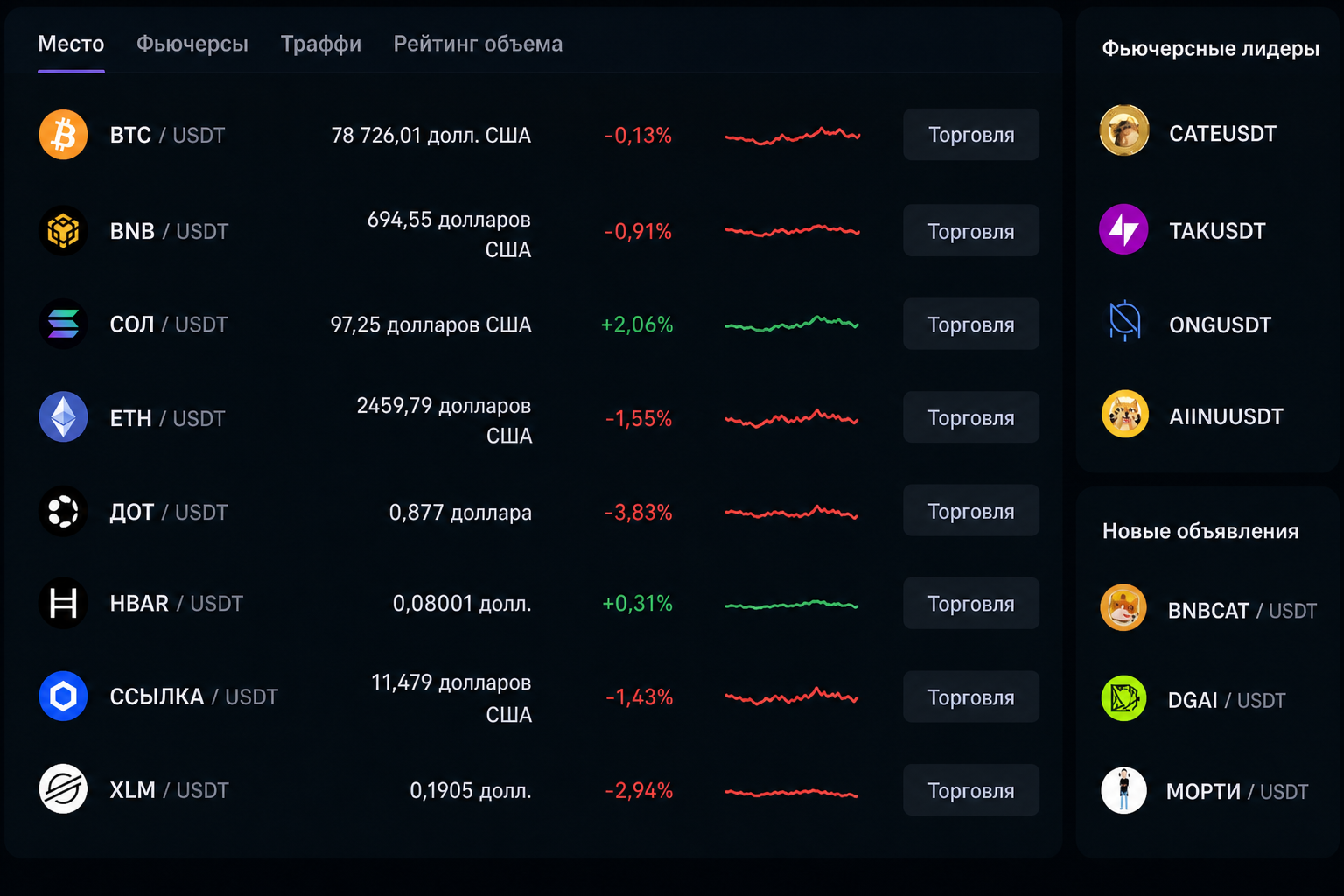Click the BNBCAT listing icon
Screen dimensions: 1344x896
click(1123, 608)
